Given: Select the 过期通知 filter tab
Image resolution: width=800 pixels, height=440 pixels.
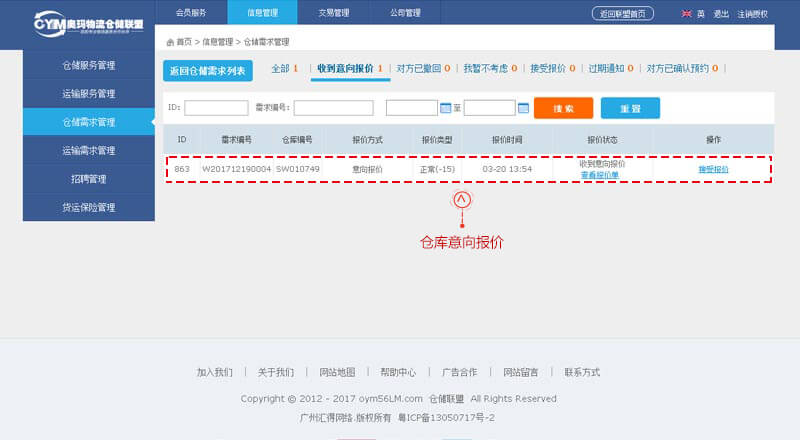Looking at the screenshot, I should (x=610, y=68).
